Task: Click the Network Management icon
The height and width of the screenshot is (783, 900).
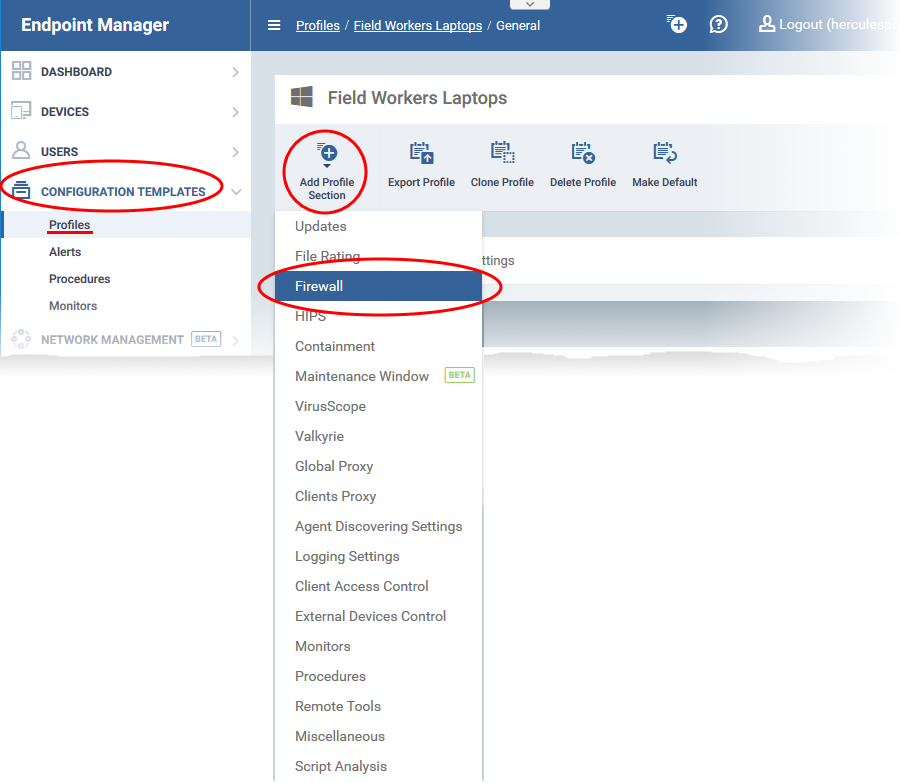Action: point(21,339)
